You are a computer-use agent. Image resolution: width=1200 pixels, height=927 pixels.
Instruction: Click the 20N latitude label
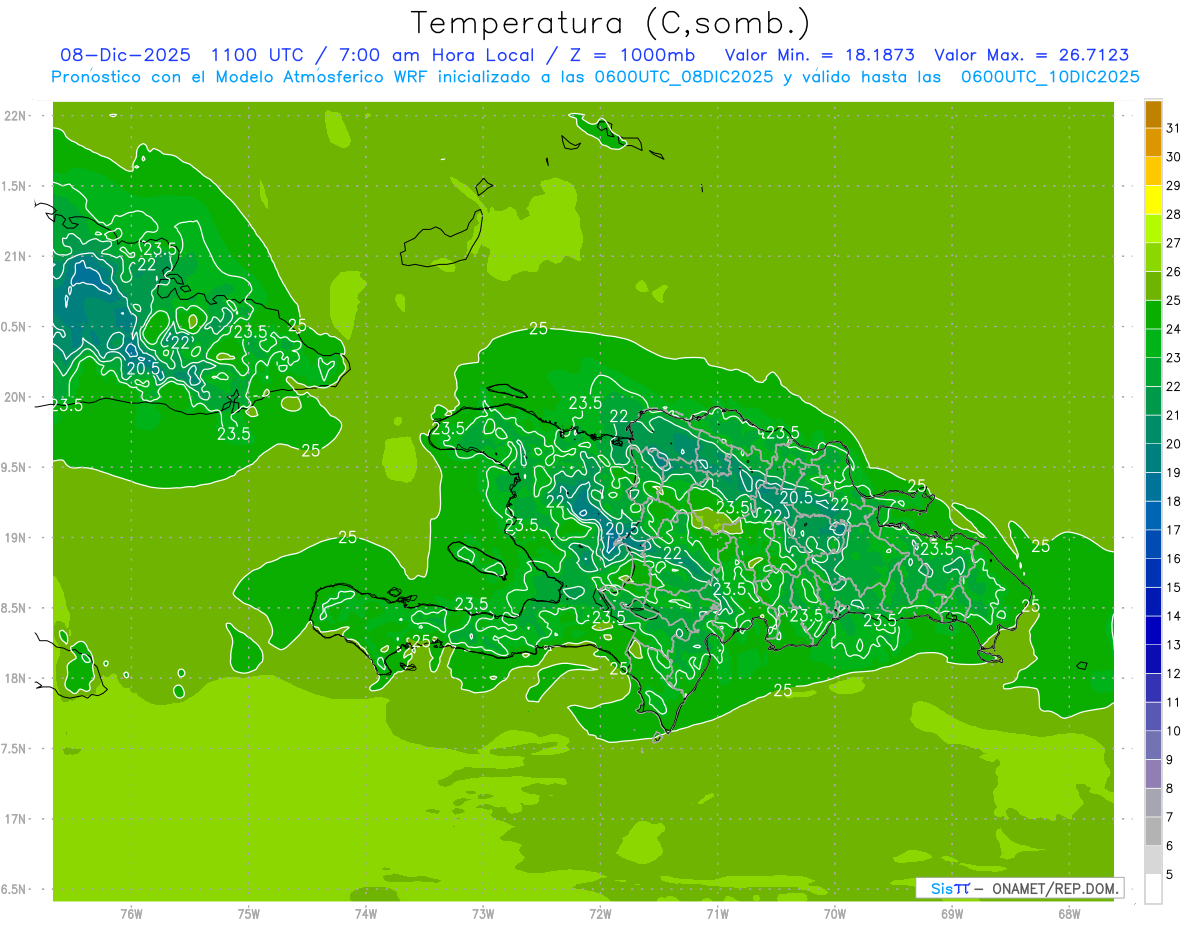[x=16, y=397]
